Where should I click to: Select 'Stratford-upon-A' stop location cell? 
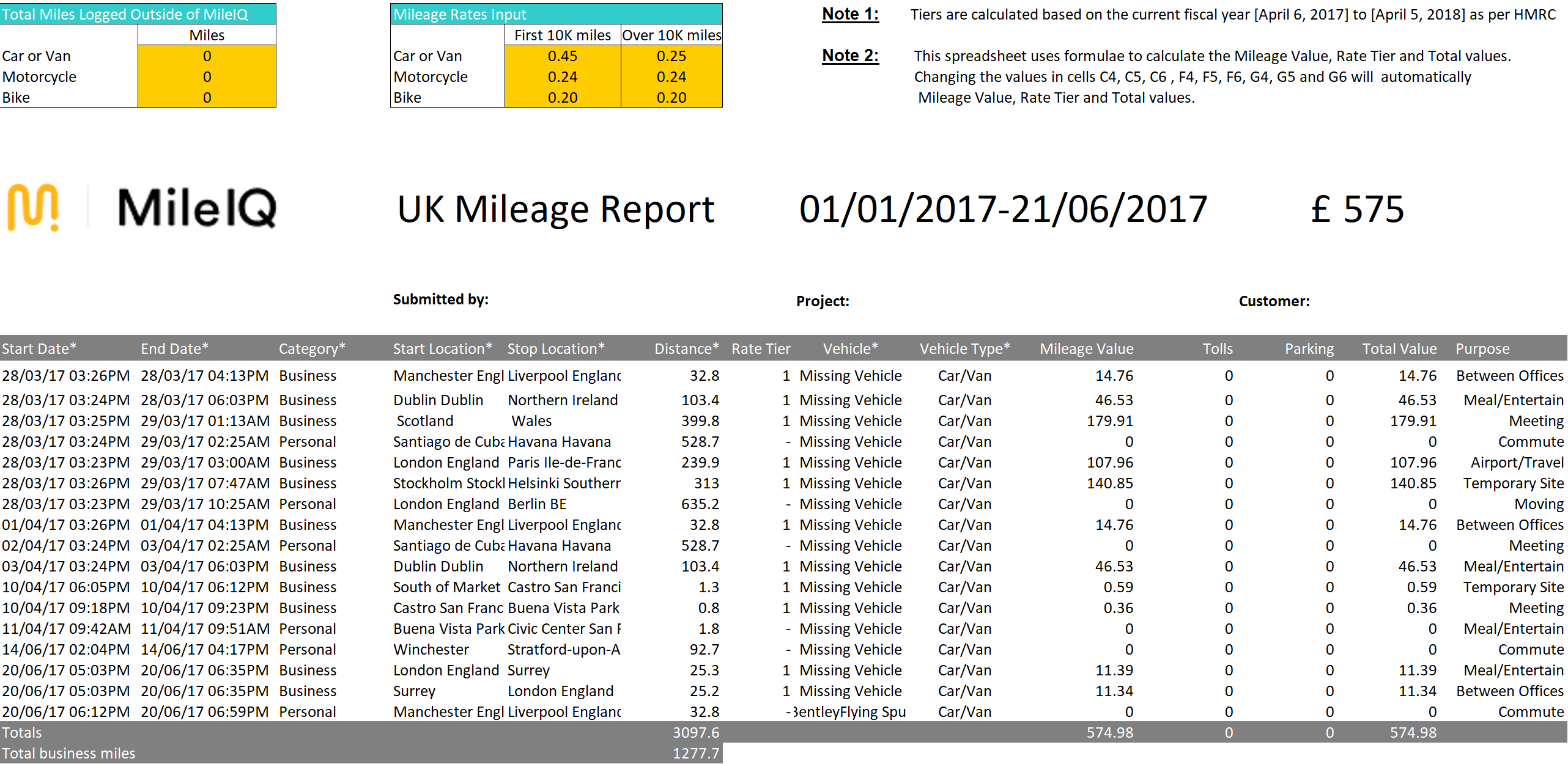[x=564, y=650]
